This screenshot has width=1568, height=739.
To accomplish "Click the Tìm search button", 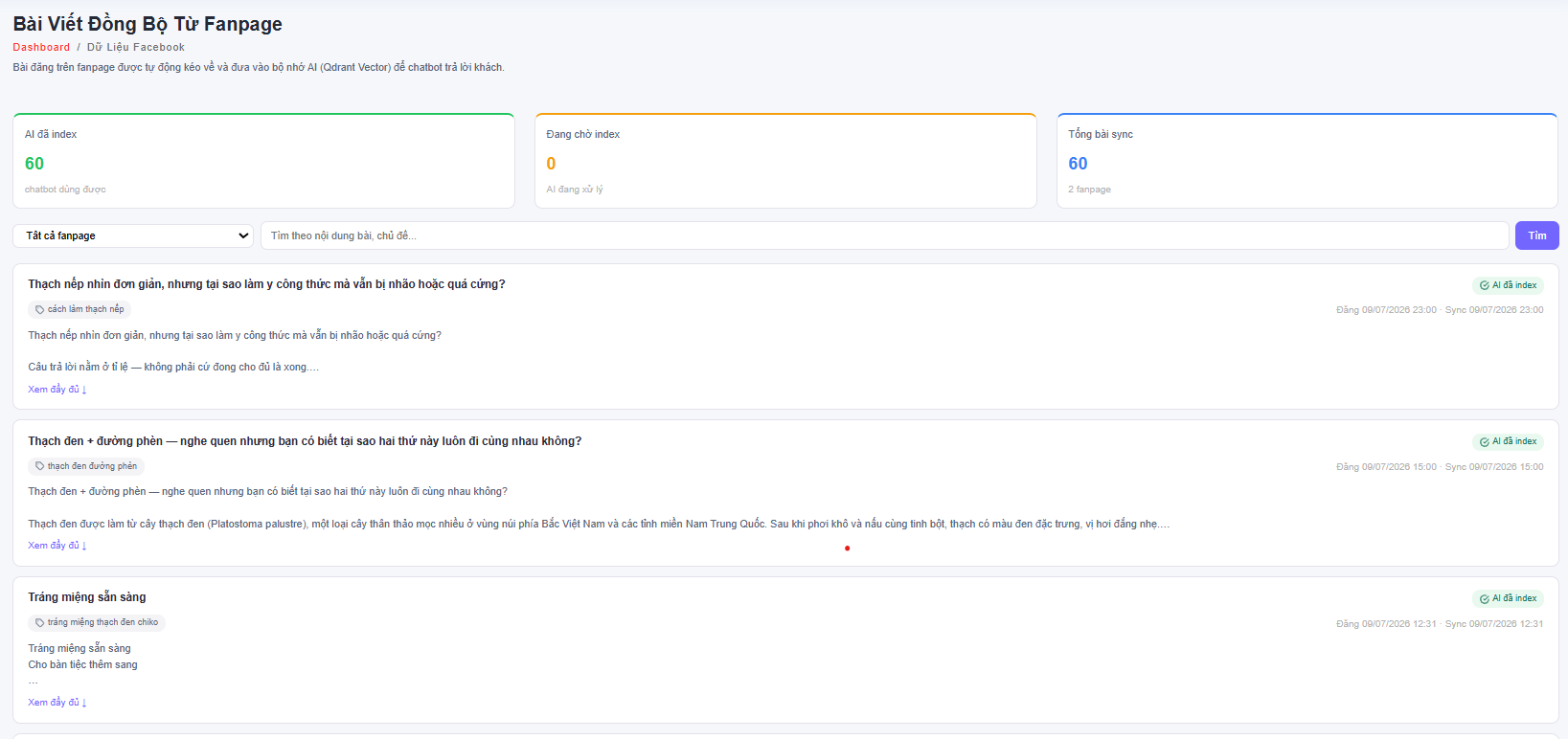I will point(1537,235).
